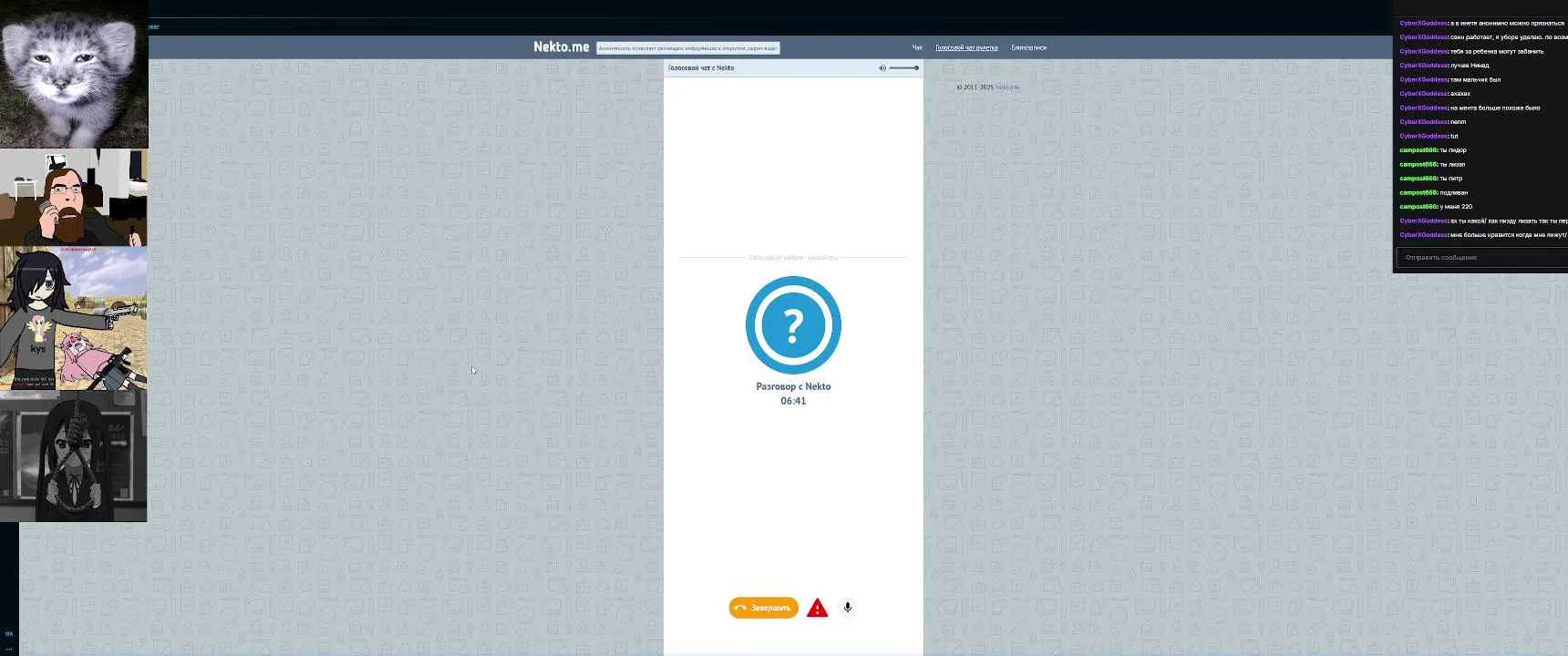Screen dimensions: 1568x656
Task: Mute sound with the speaker icon
Action: tap(882, 68)
